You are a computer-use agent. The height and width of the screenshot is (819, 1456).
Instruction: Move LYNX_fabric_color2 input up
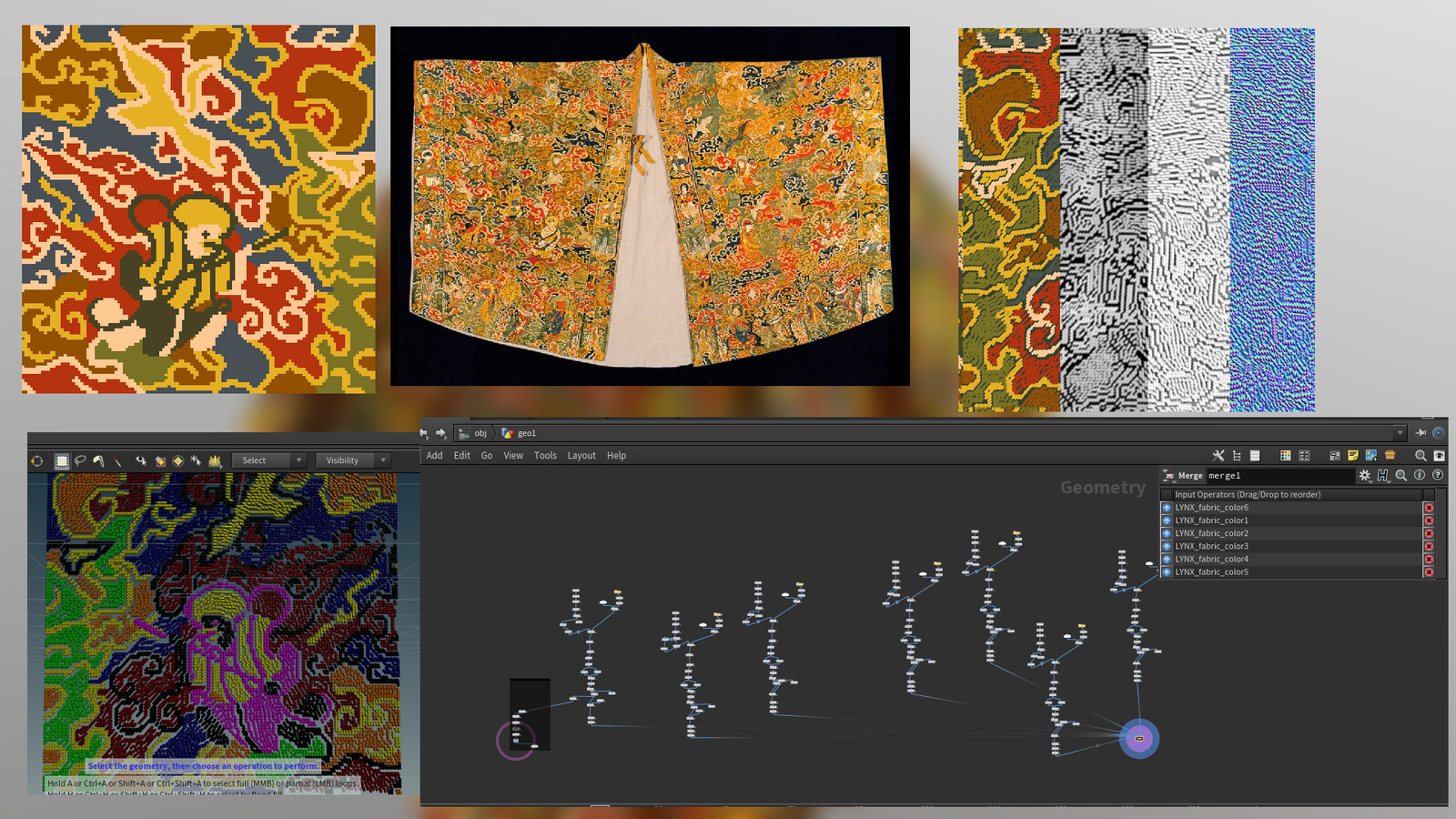pos(1167,533)
